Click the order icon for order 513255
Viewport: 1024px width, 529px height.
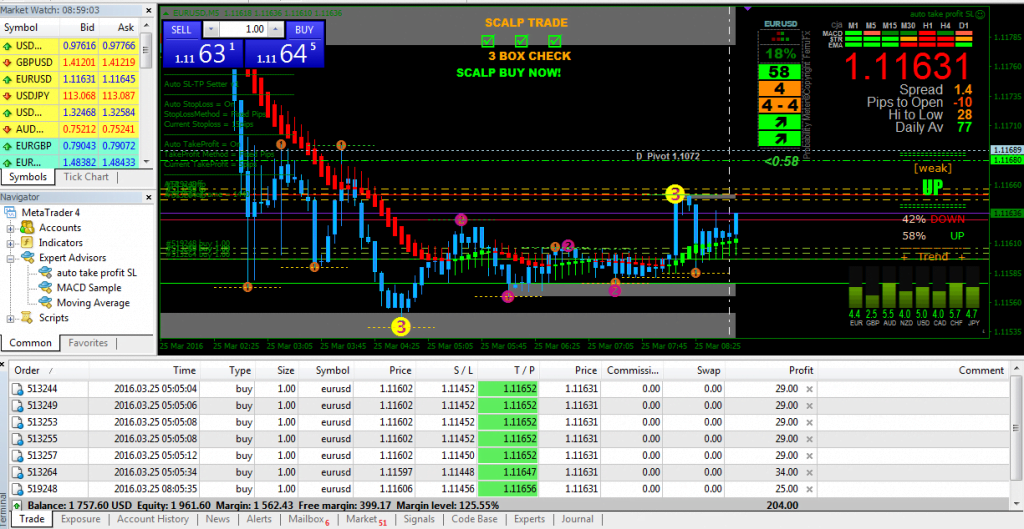[x=18, y=438]
